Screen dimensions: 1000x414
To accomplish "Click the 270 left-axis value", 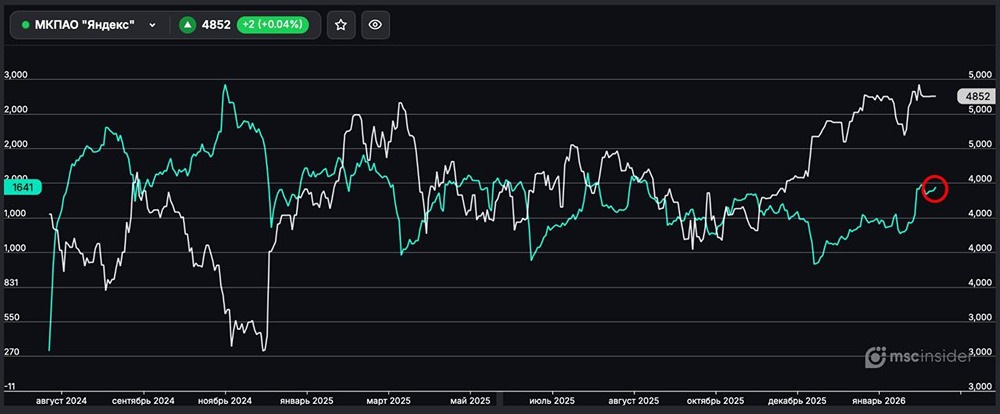I will tap(11, 351).
